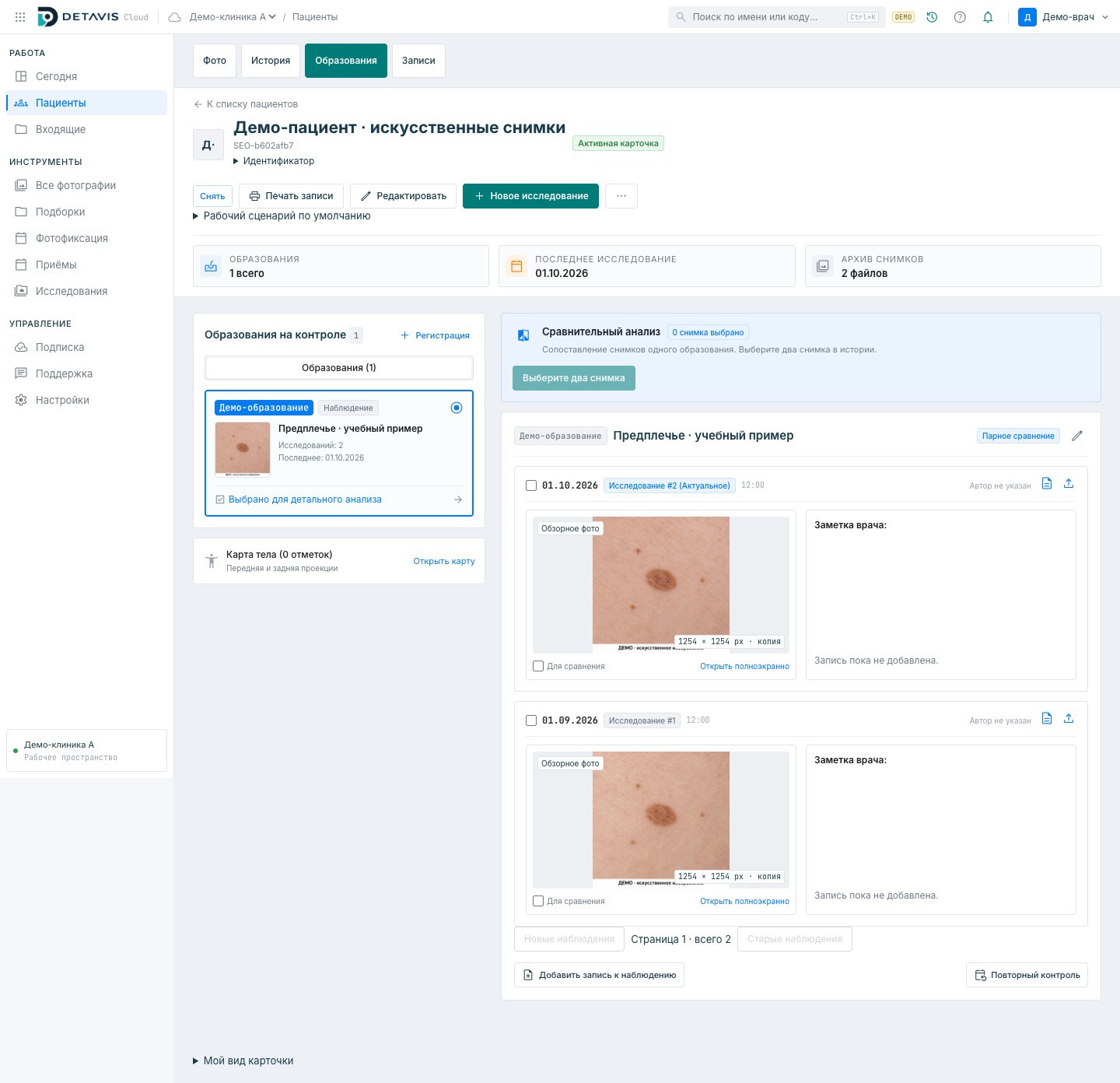The width and height of the screenshot is (1120, 1083).
Task: Expand Рабочий сценарий по умолчанию
Action: (282, 216)
